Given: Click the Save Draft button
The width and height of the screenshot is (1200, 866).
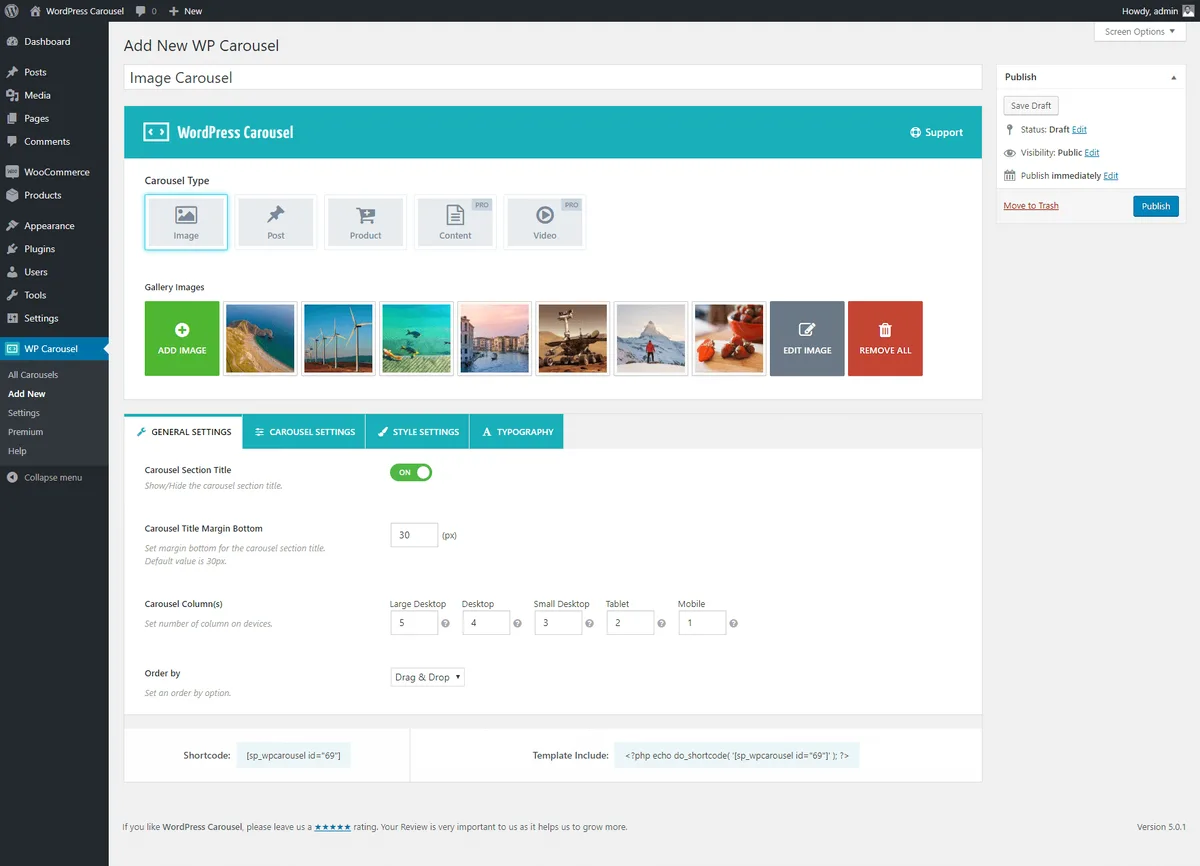Looking at the screenshot, I should coord(1031,106).
